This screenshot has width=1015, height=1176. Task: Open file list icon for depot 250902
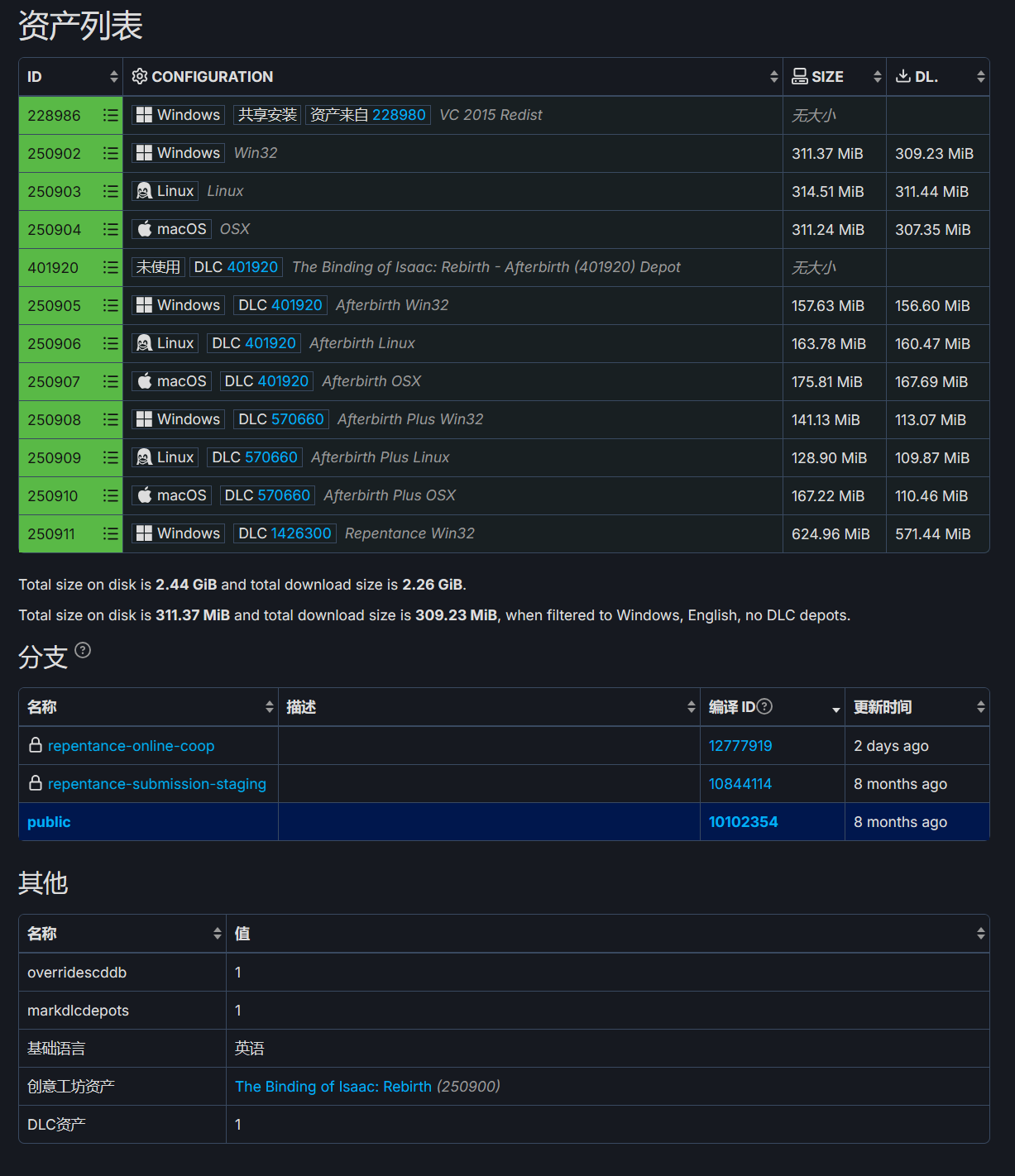(x=110, y=153)
